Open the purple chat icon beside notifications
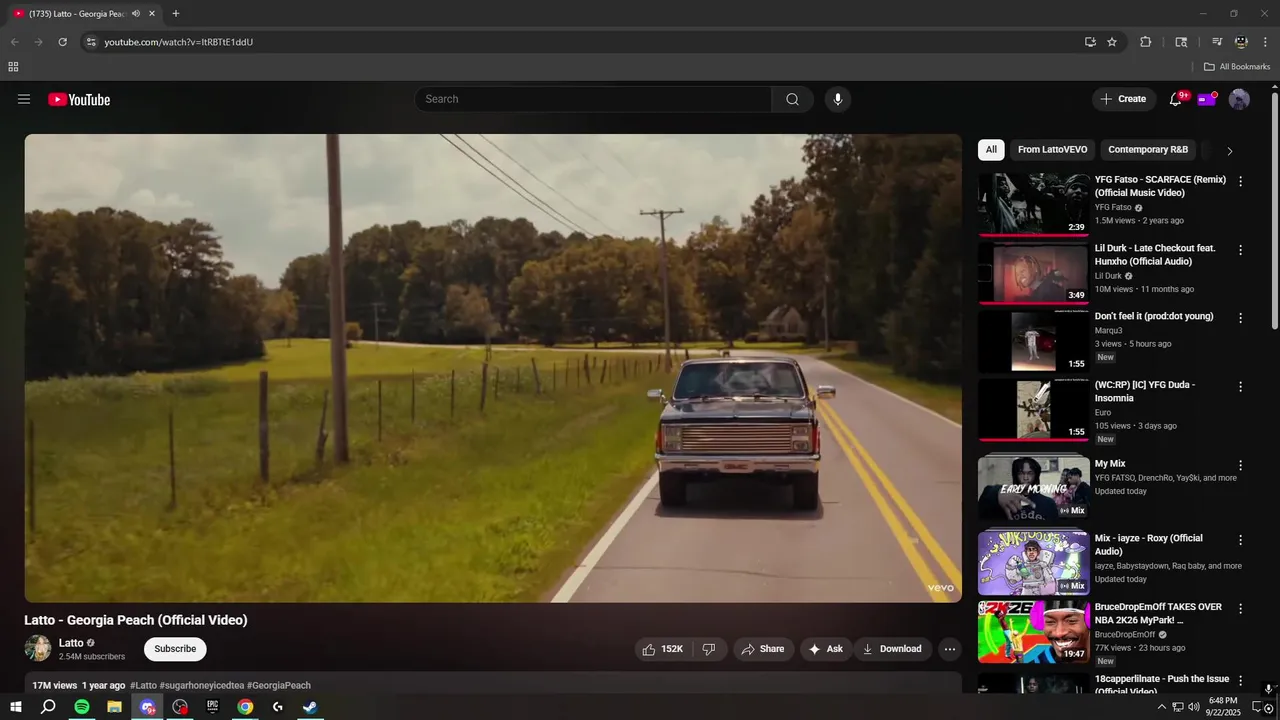Screen dimensions: 1280x720 [x=1207, y=99]
